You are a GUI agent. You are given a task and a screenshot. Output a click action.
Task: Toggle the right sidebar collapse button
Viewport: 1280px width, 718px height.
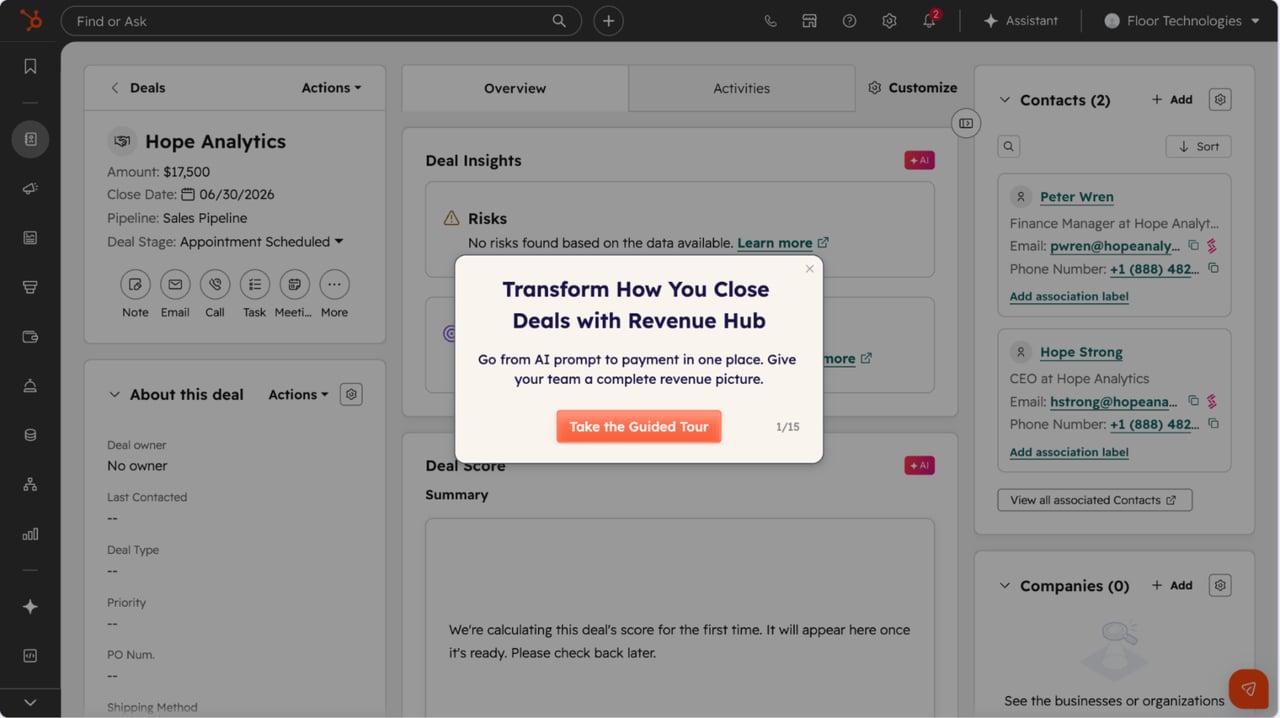coord(966,123)
